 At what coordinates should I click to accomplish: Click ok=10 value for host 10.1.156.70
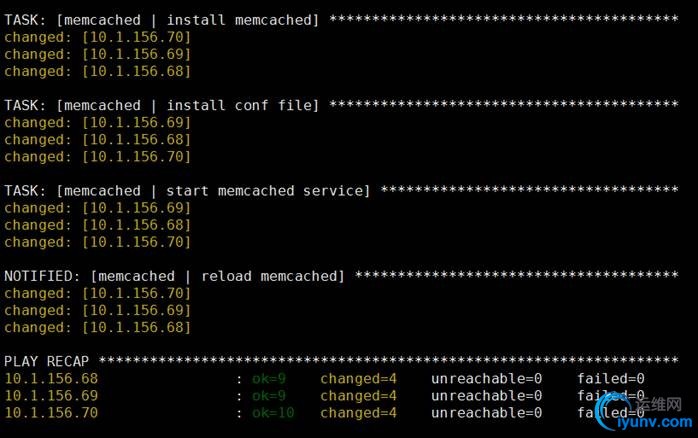tap(273, 413)
